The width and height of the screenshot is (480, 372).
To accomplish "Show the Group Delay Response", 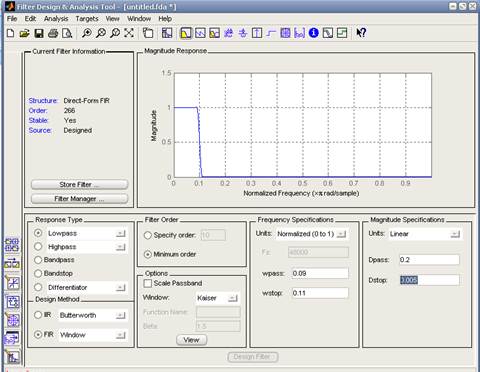I will tap(229, 33).
